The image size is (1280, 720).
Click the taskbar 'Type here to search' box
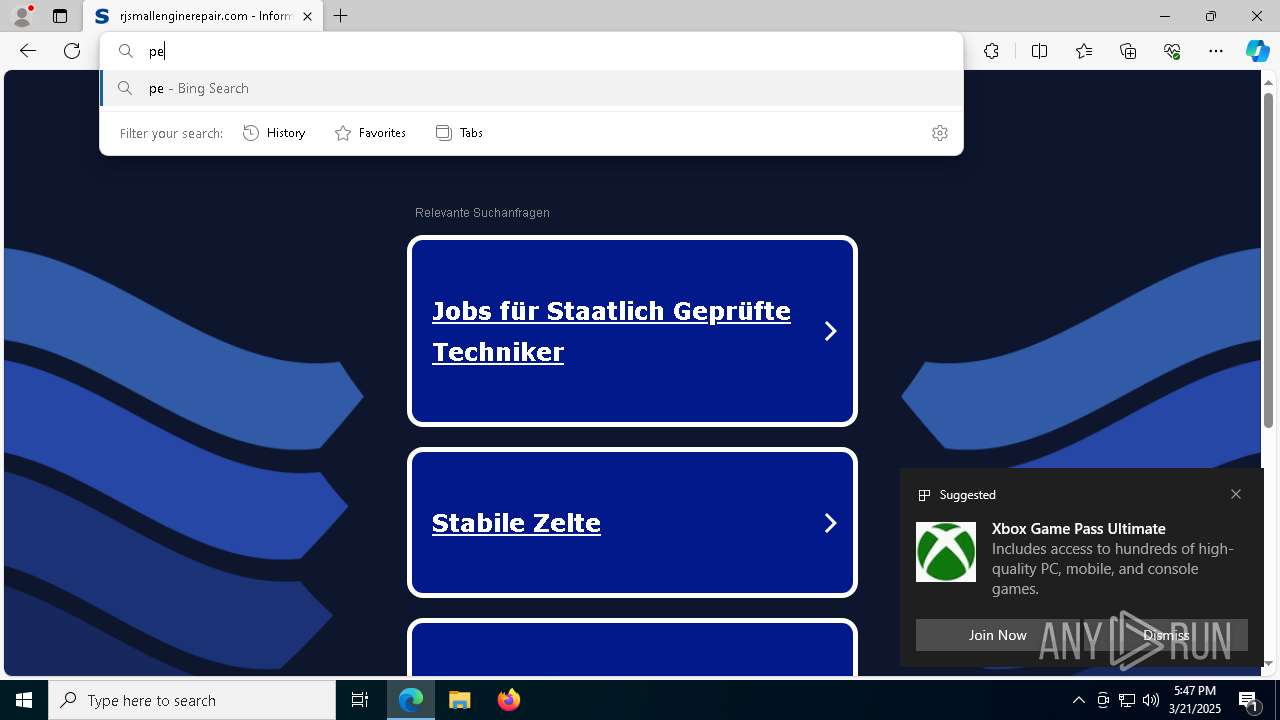pyautogui.click(x=192, y=700)
